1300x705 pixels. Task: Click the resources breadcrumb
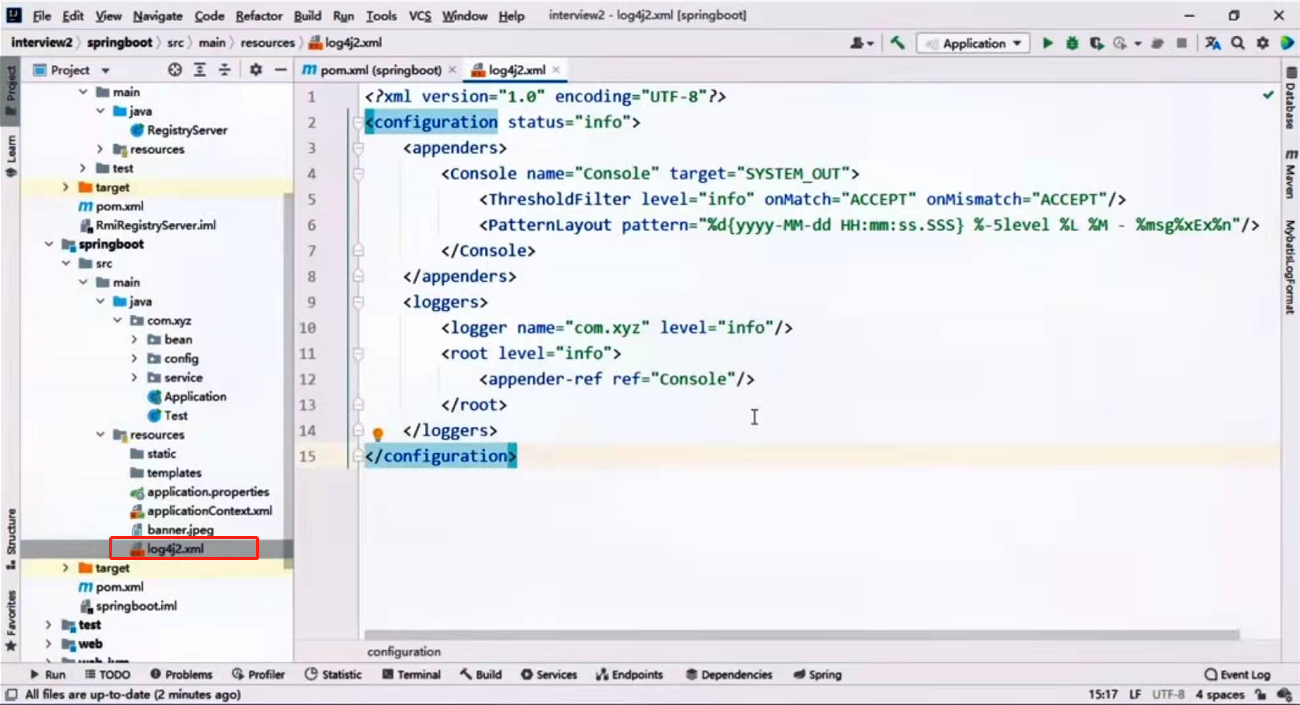[x=267, y=43]
